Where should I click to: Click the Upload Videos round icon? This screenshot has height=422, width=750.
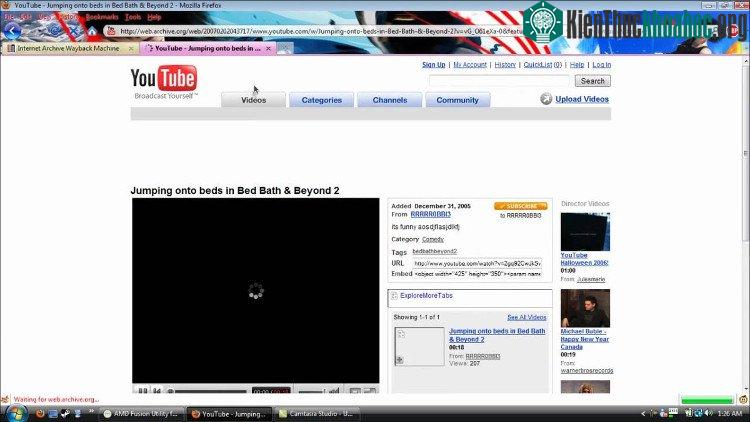[546, 99]
